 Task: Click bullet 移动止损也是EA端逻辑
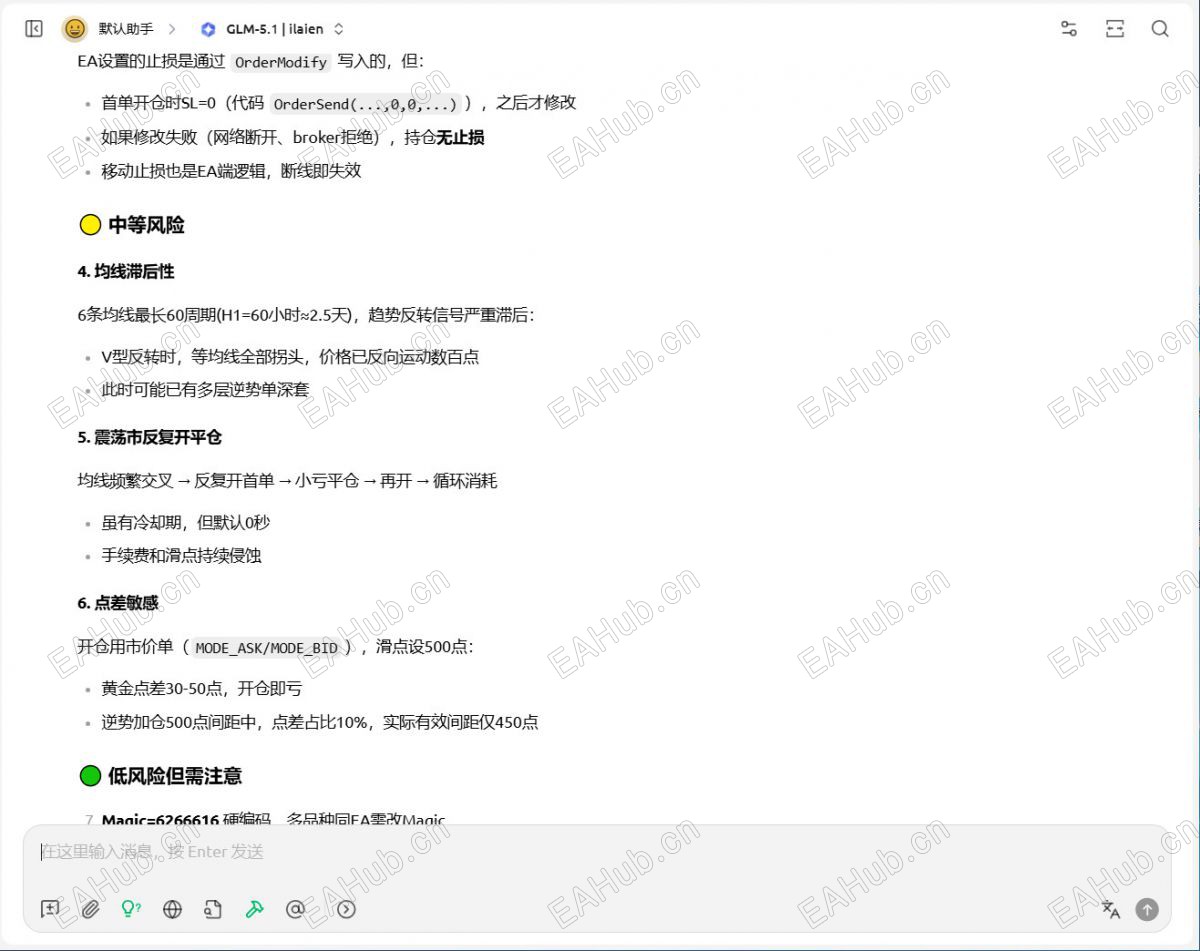click(231, 171)
